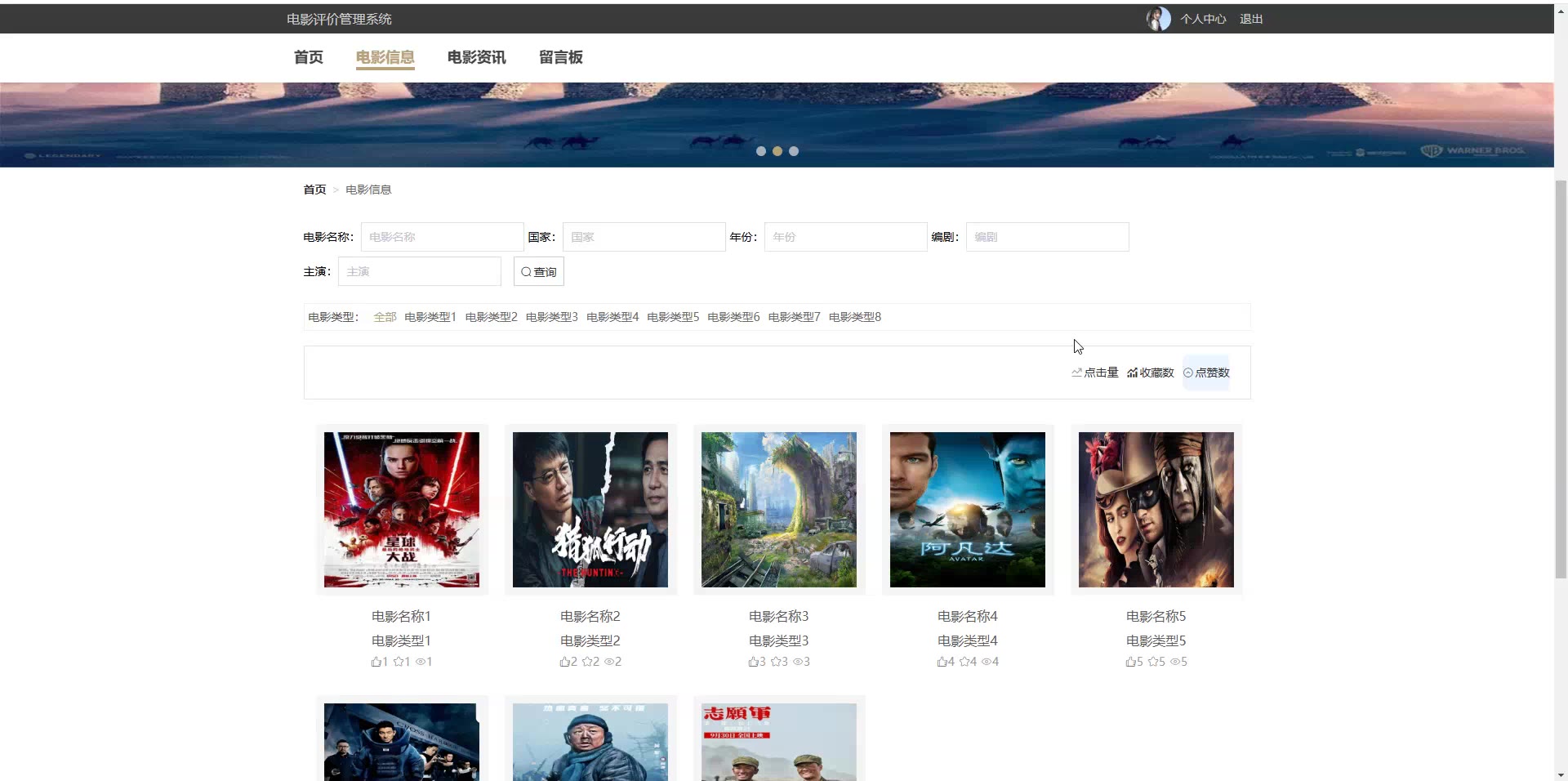Sort movies by 点赞数 likes count
1568x781 pixels.
pyautogui.click(x=1206, y=373)
